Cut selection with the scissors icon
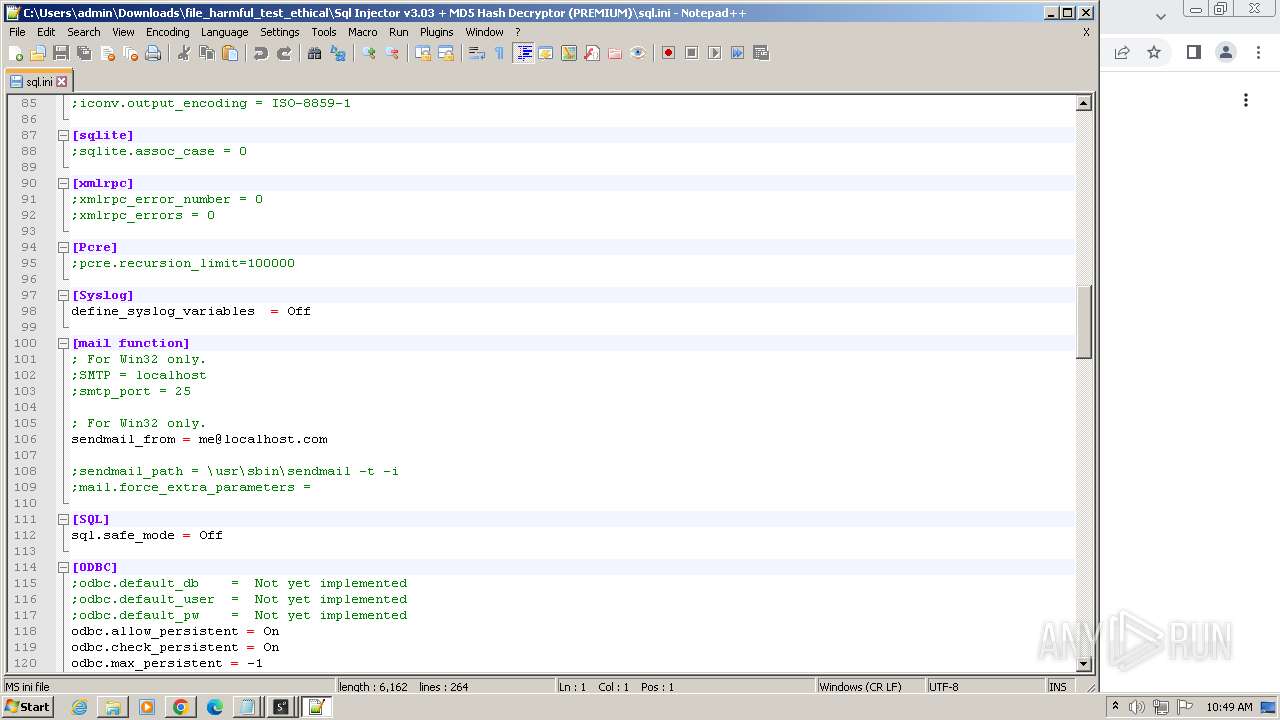 pyautogui.click(x=184, y=53)
